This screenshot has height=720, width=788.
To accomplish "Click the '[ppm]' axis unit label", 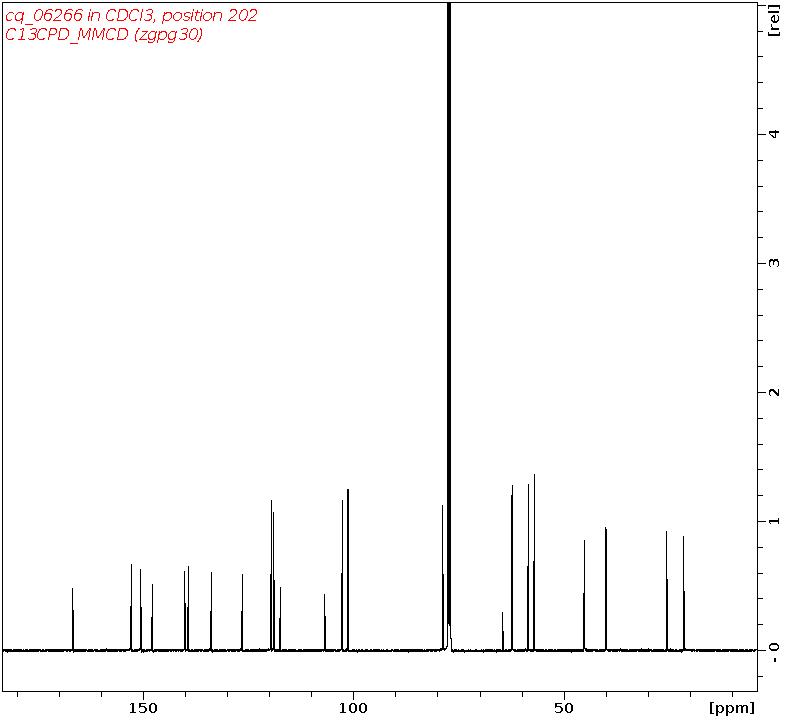I will 732,708.
